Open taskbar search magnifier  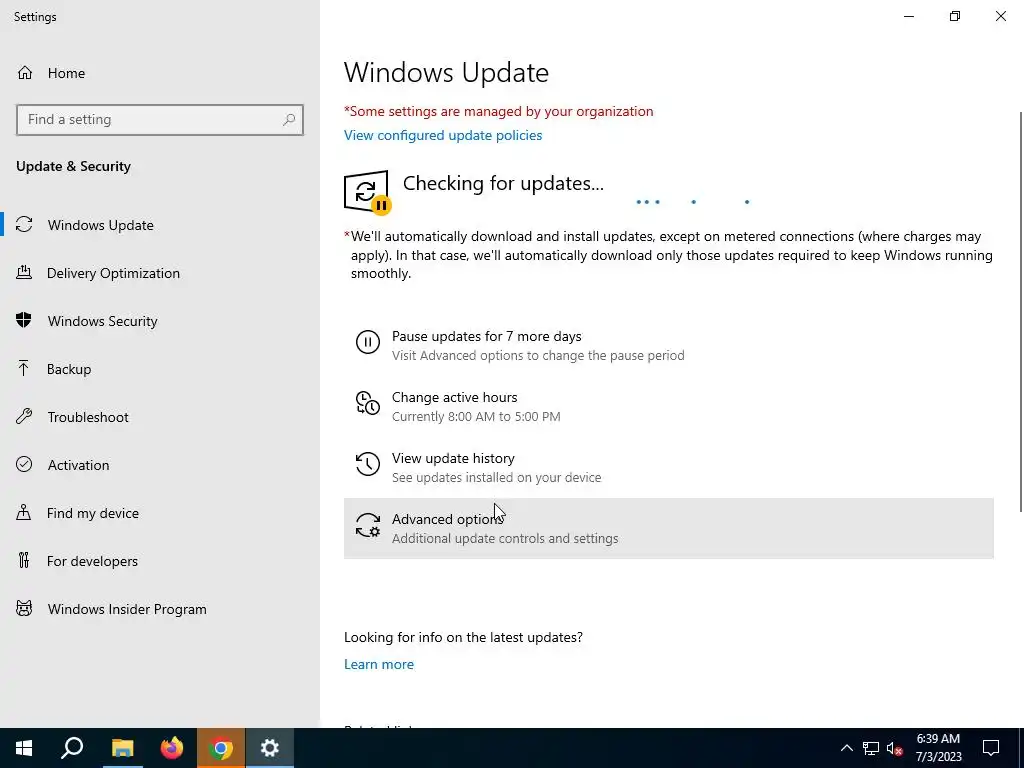[72, 748]
